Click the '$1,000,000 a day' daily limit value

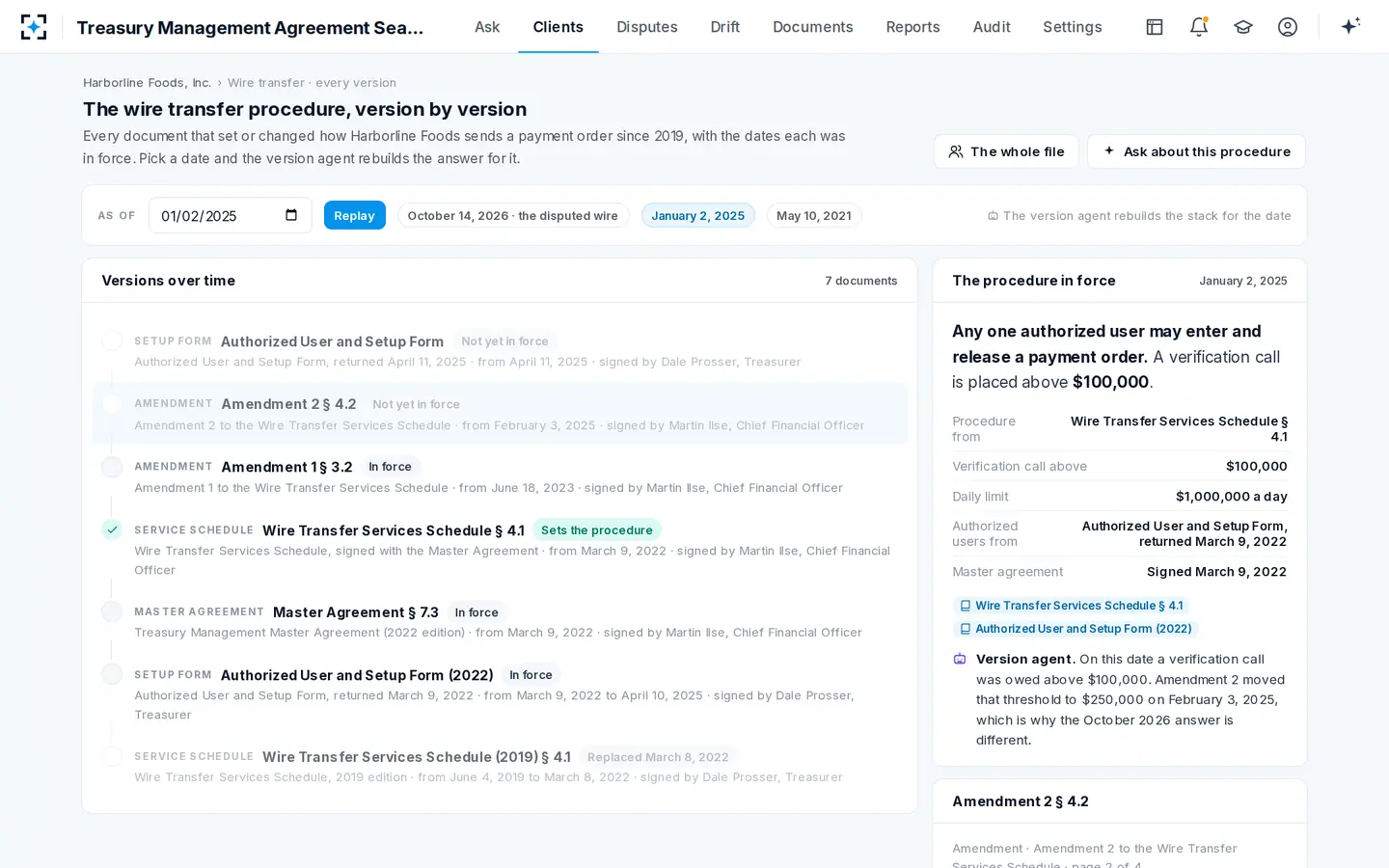click(1232, 497)
